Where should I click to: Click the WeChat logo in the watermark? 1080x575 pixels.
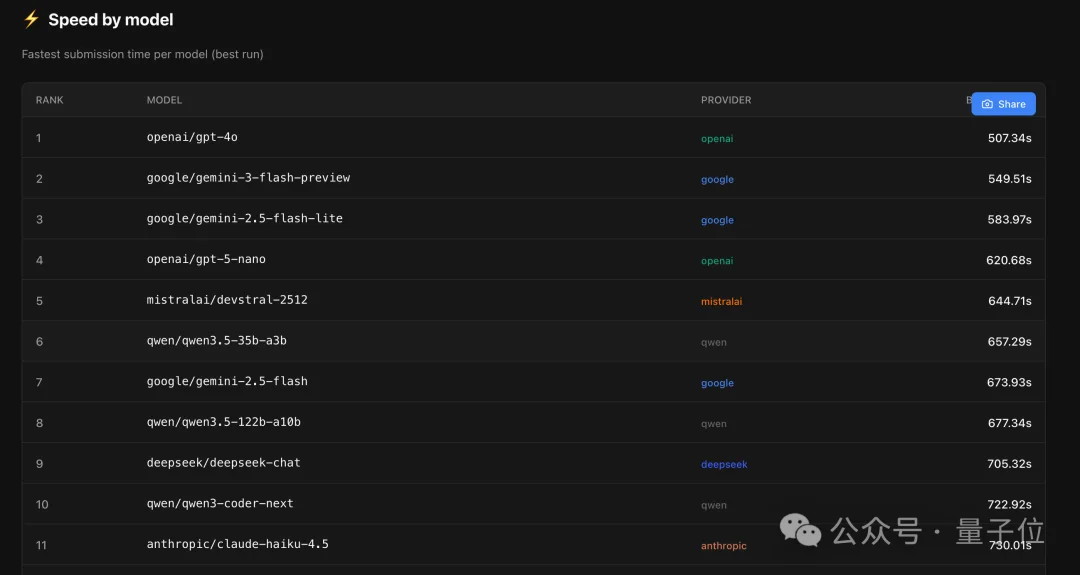click(x=800, y=530)
